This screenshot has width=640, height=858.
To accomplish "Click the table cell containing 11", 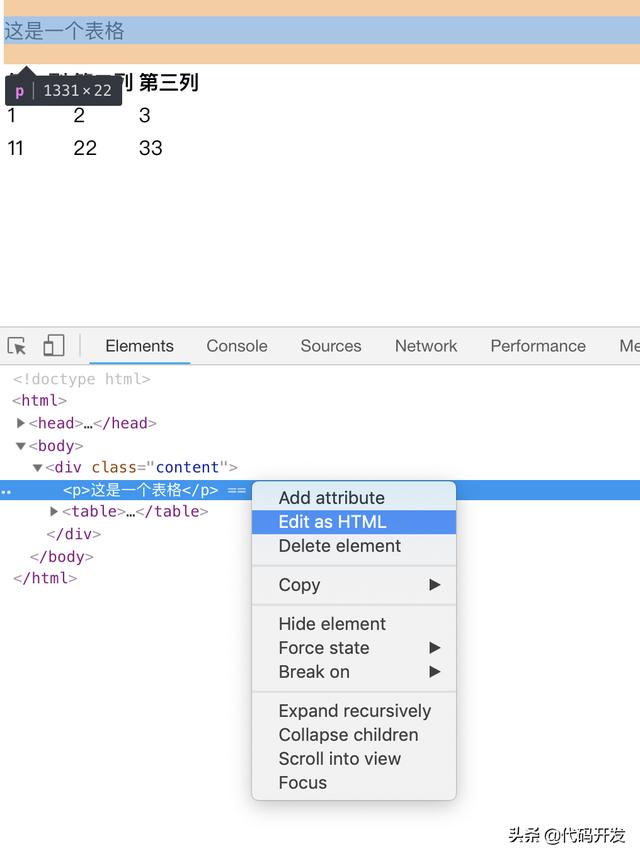I will click(15, 148).
